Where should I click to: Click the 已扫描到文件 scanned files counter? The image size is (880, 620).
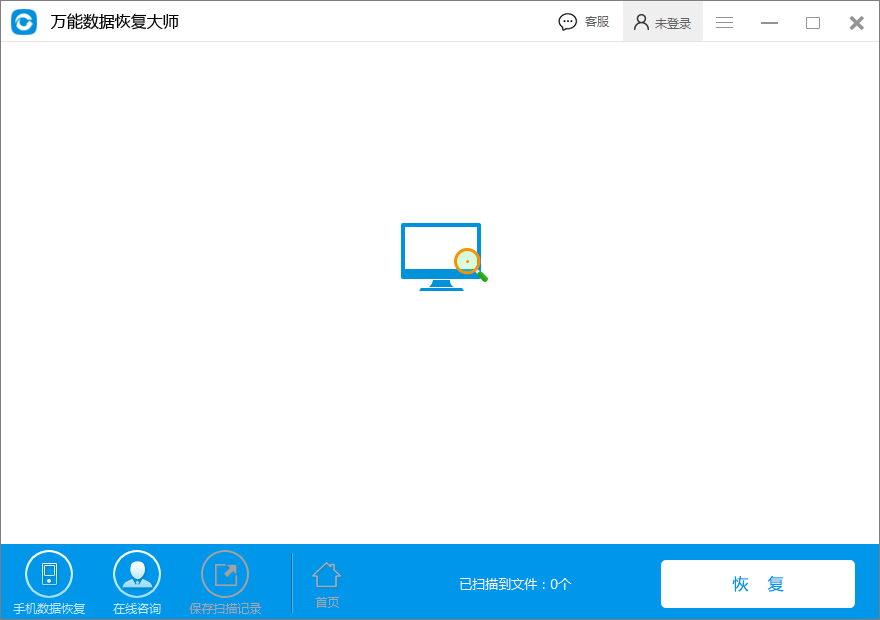[515, 584]
